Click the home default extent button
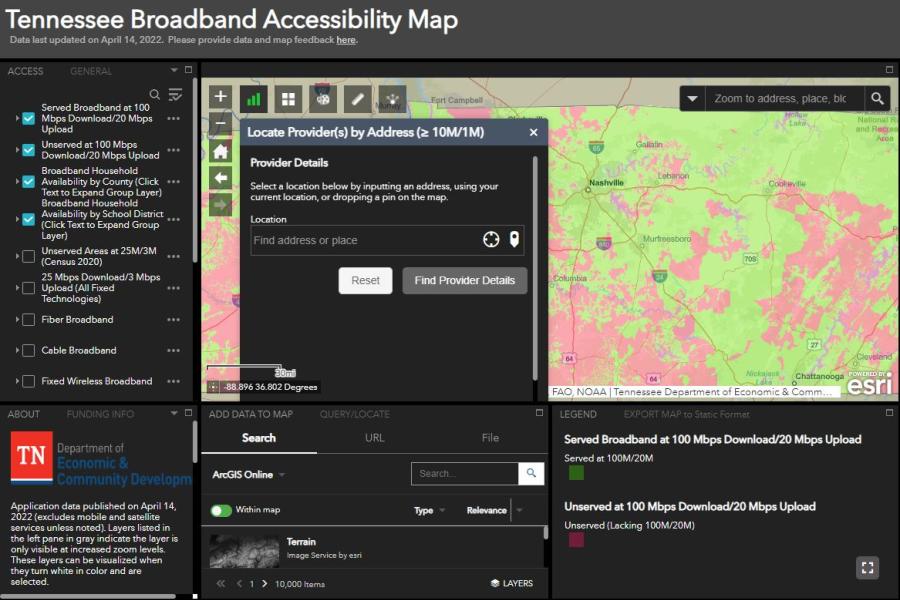 point(221,151)
